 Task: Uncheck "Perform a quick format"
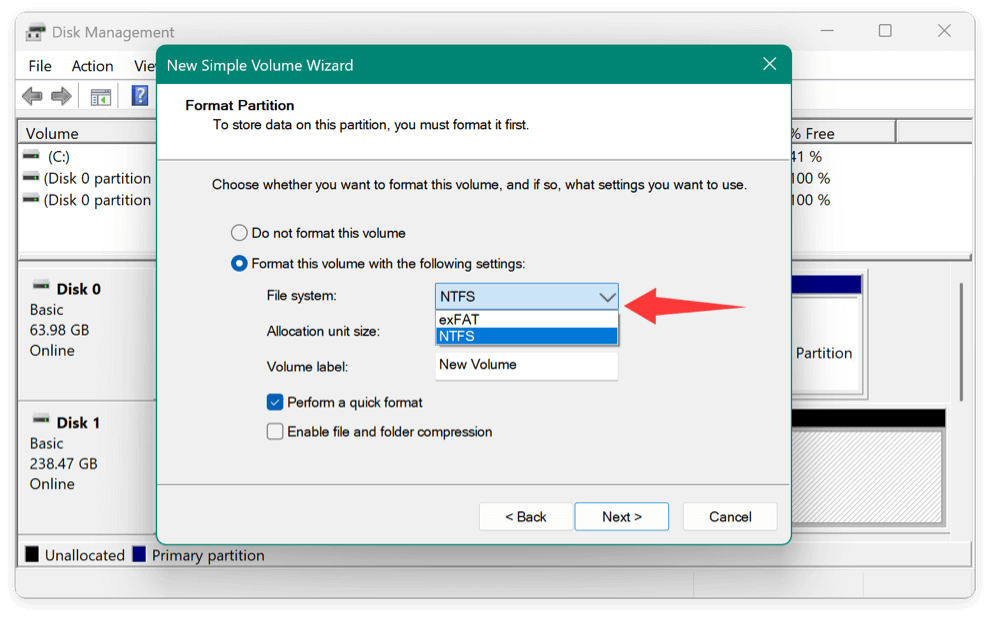coord(275,402)
